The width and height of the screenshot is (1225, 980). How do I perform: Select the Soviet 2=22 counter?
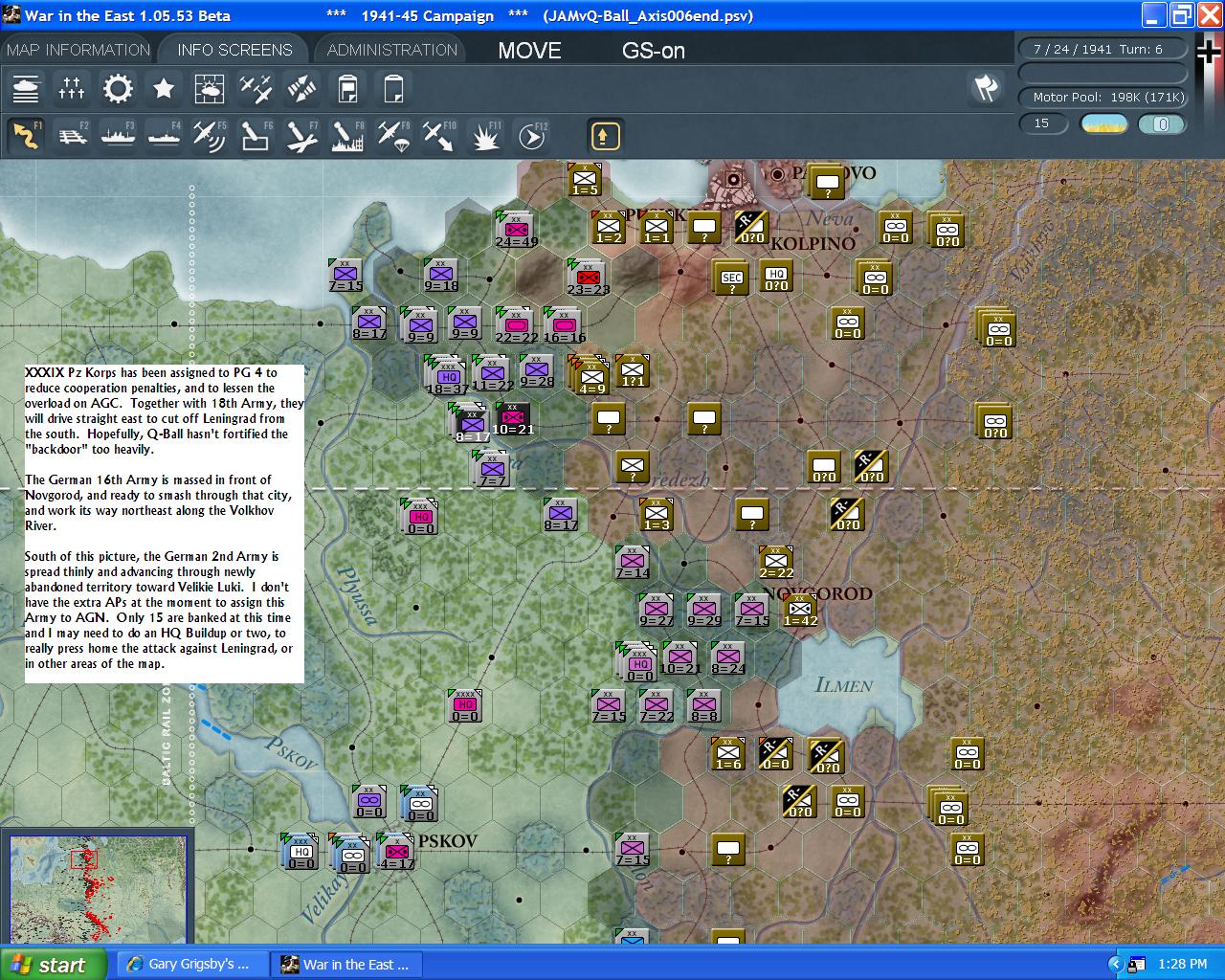point(776,562)
